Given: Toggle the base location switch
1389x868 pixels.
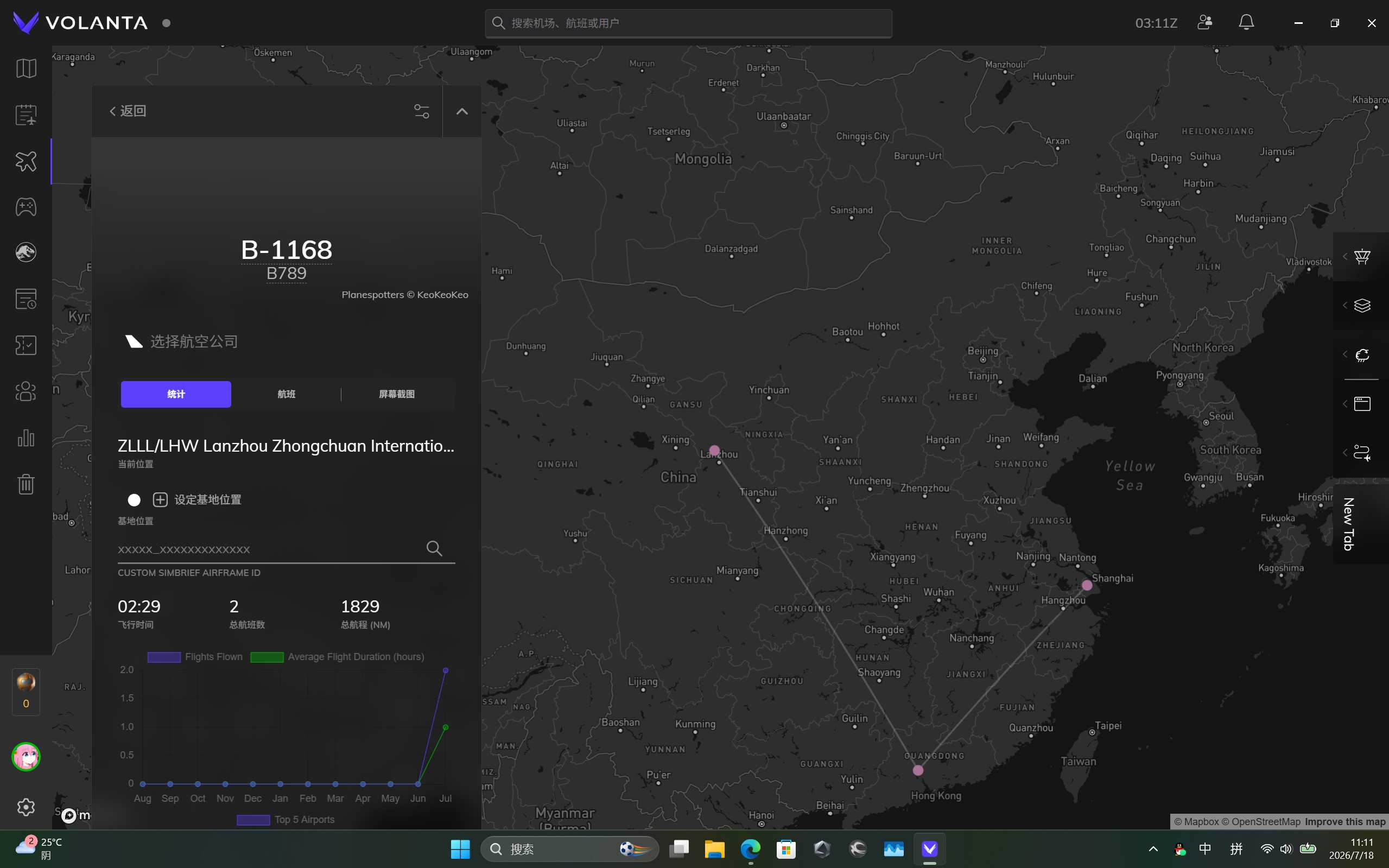Looking at the screenshot, I should [x=134, y=500].
